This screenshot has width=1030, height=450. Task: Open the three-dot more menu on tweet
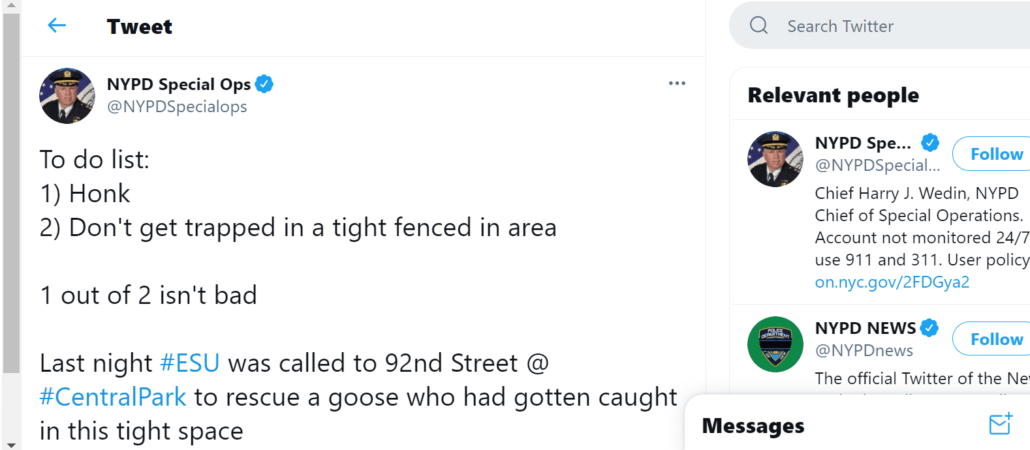(677, 83)
